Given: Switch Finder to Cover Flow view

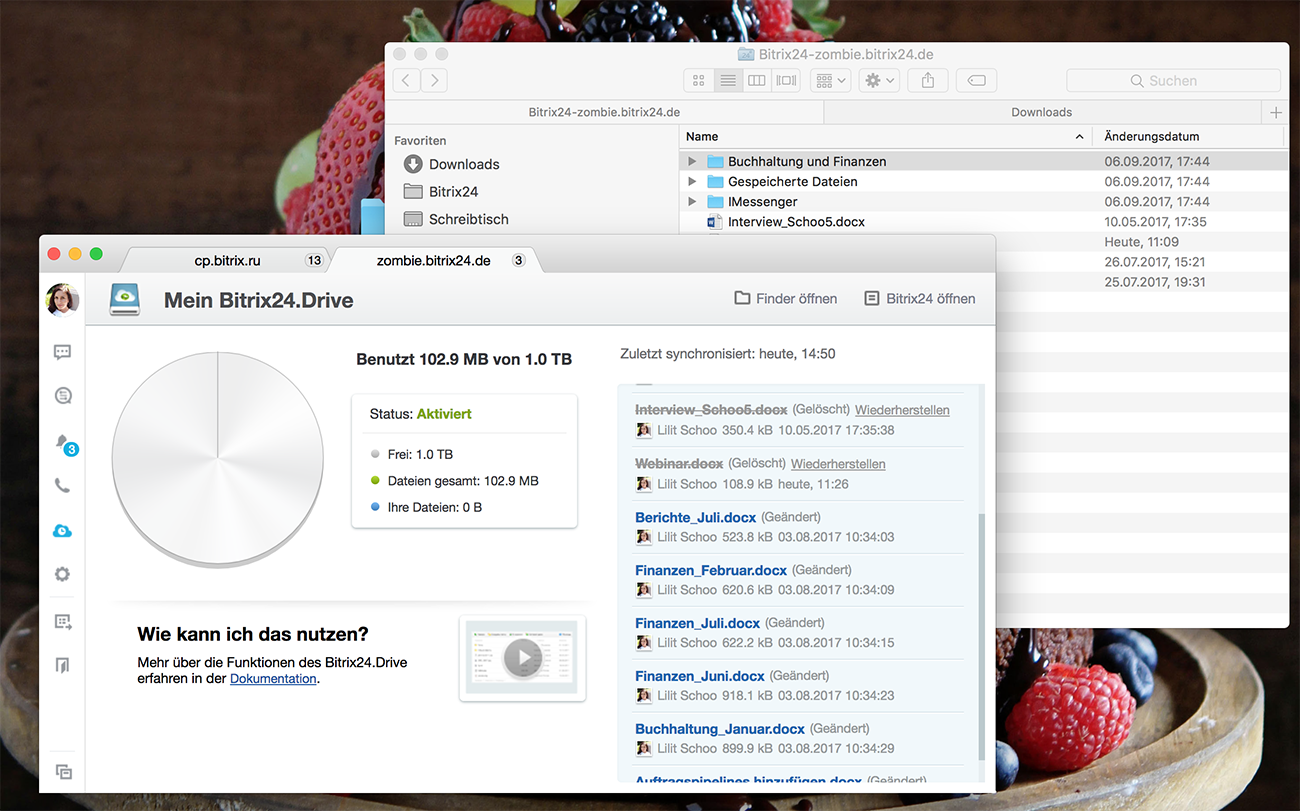Looking at the screenshot, I should 786,80.
